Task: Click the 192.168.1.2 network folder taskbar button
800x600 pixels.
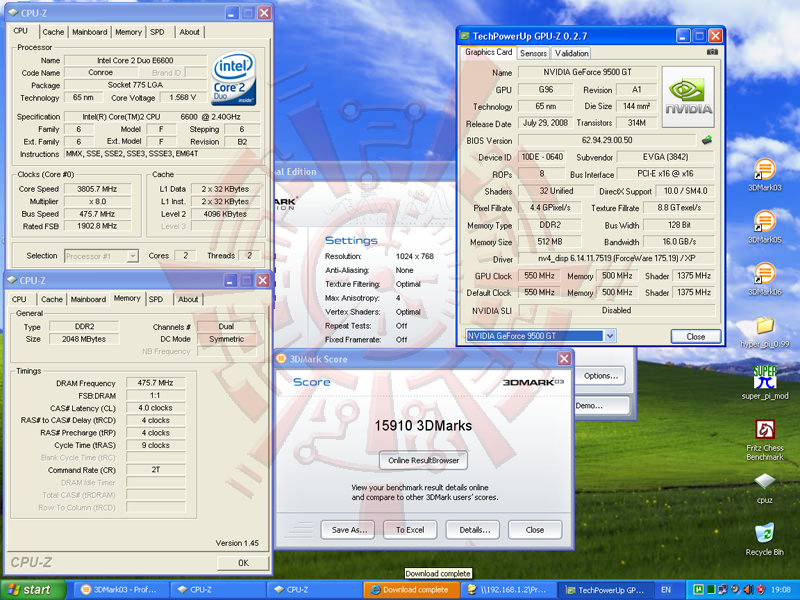Action: pyautogui.click(x=508, y=590)
